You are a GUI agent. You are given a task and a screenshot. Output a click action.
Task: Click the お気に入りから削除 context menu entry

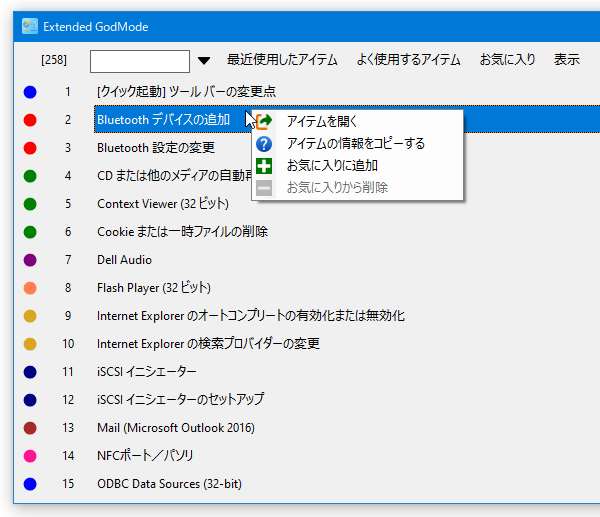(357, 188)
